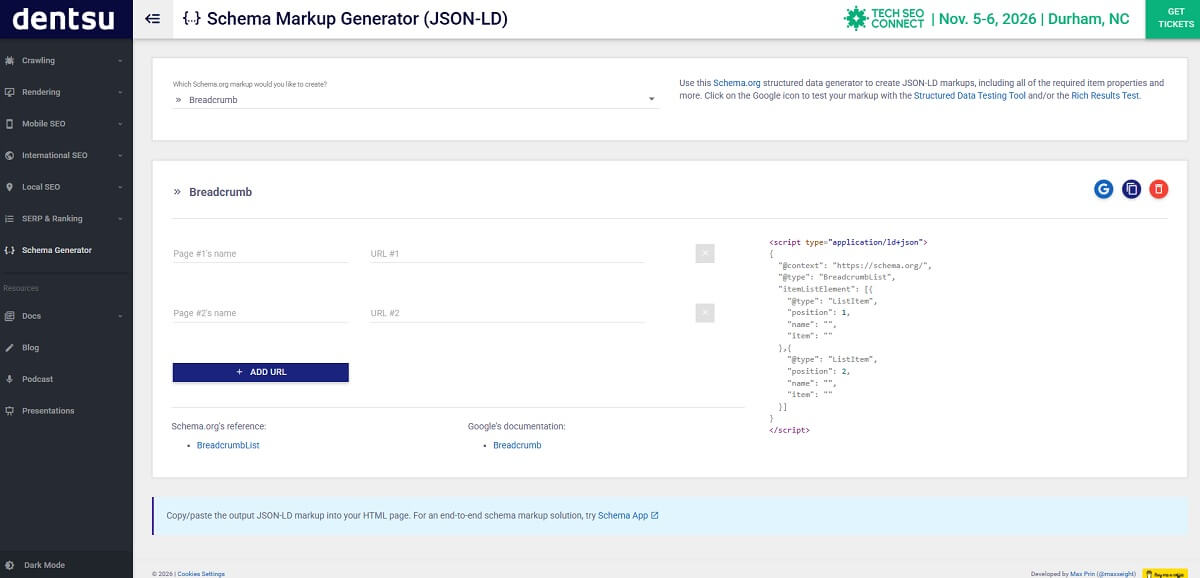Open the Structured Data Testing Tool link
This screenshot has height=578, width=1200.
tap(970, 96)
